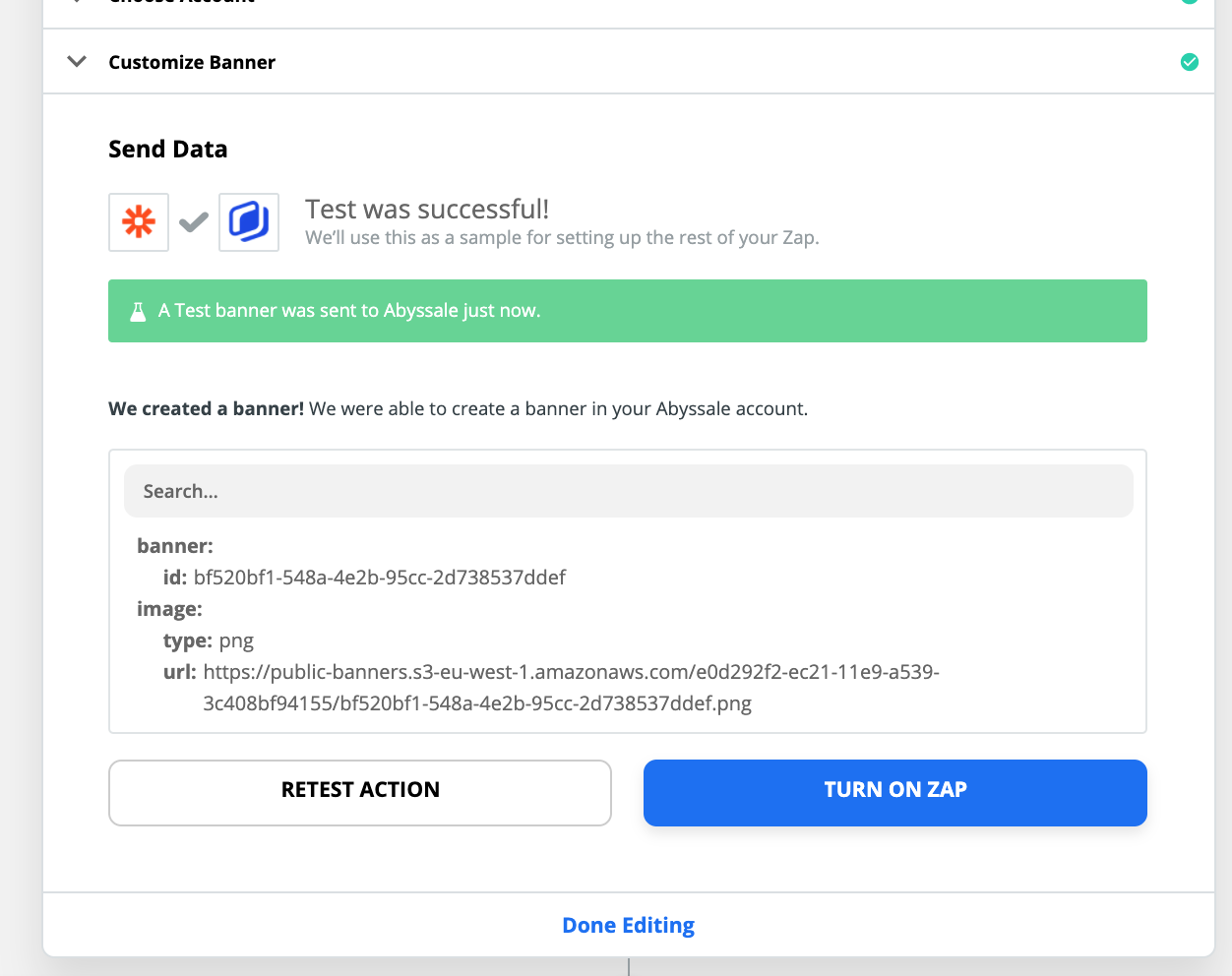Click the Send Data heading

click(x=168, y=149)
